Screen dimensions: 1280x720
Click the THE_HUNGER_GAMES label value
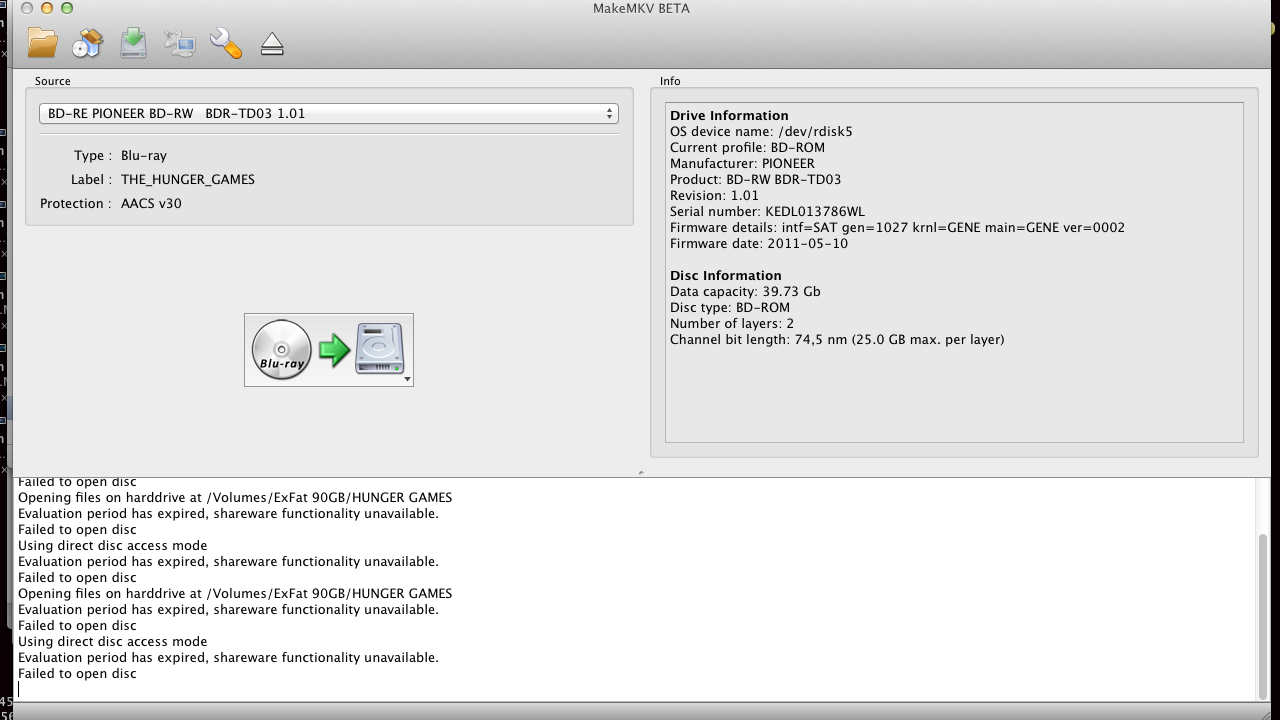point(188,180)
